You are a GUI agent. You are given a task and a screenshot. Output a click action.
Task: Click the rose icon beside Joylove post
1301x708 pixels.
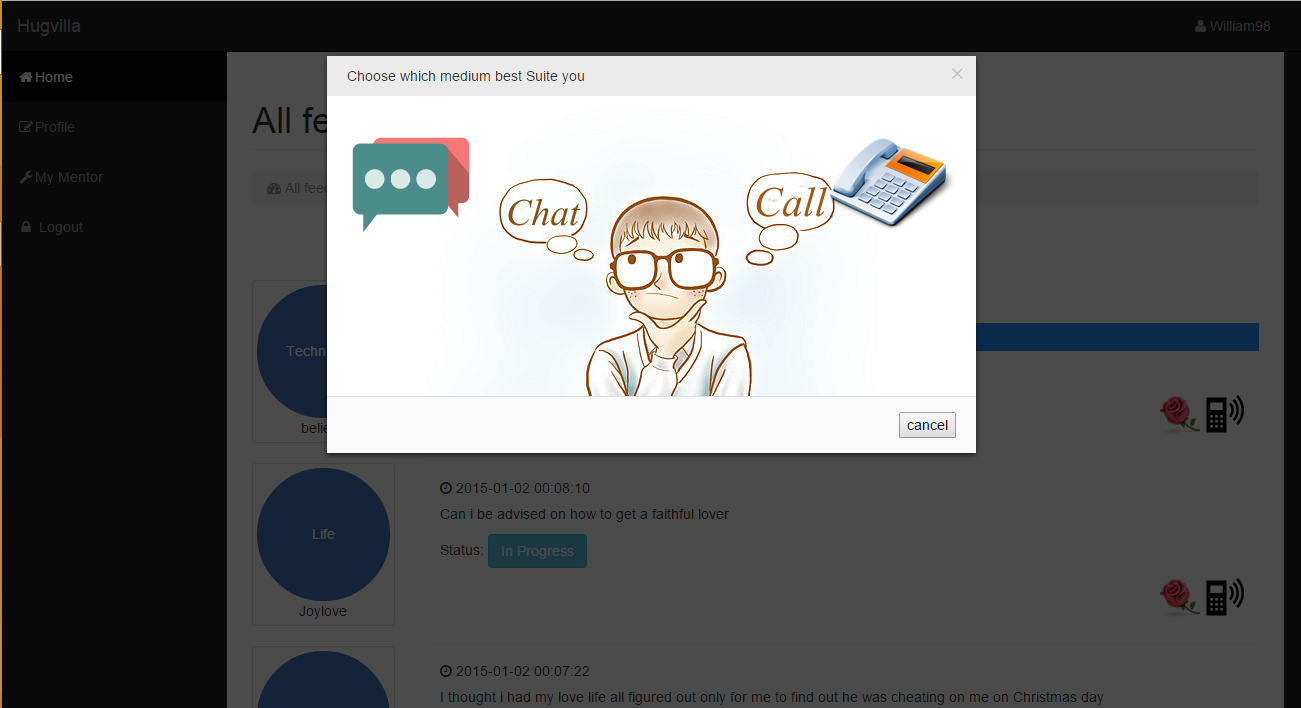click(x=1179, y=597)
